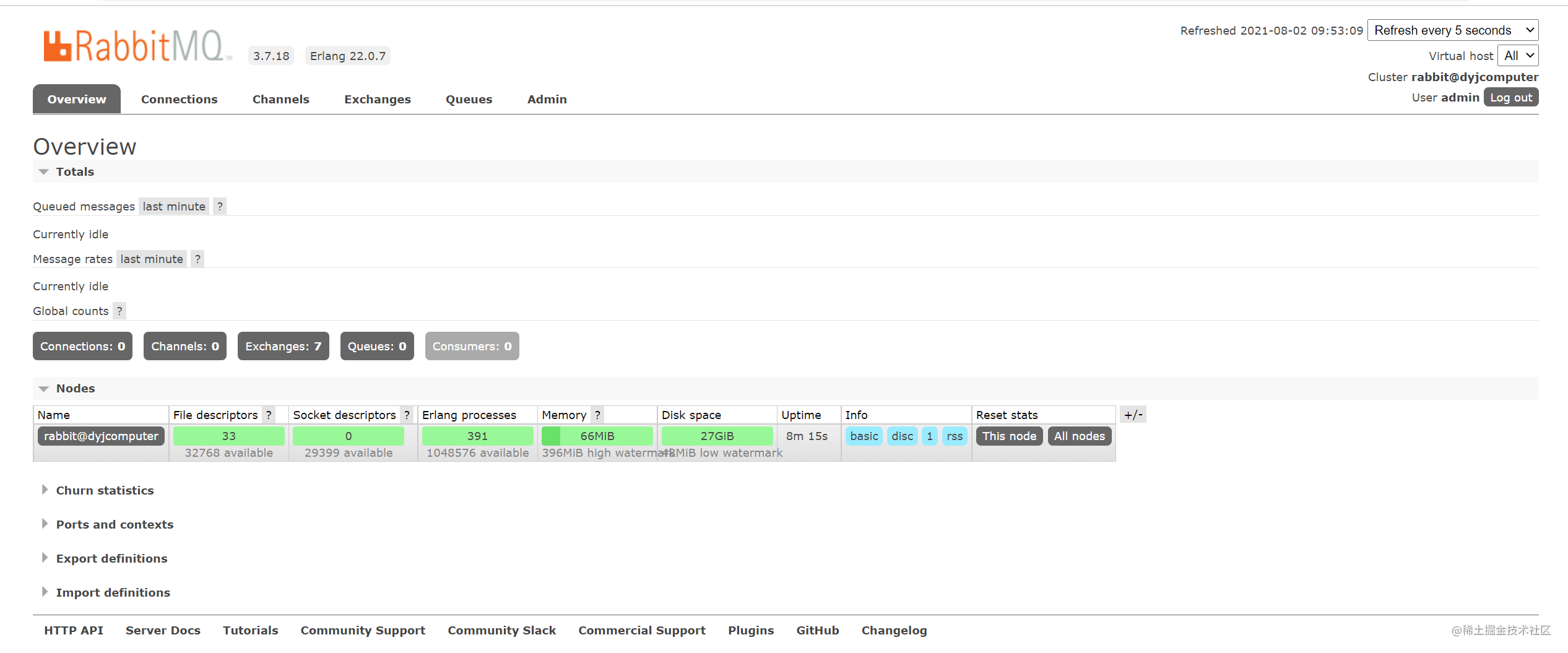Open help for Message rates
This screenshot has width=1568, height=653.
click(x=197, y=259)
